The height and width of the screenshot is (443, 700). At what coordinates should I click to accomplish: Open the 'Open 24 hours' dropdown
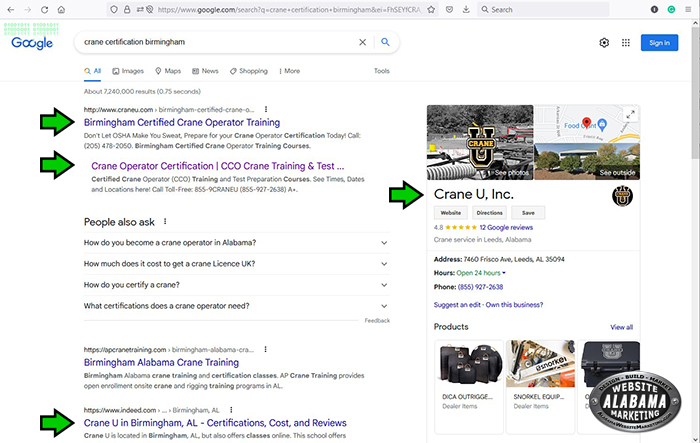point(481,273)
